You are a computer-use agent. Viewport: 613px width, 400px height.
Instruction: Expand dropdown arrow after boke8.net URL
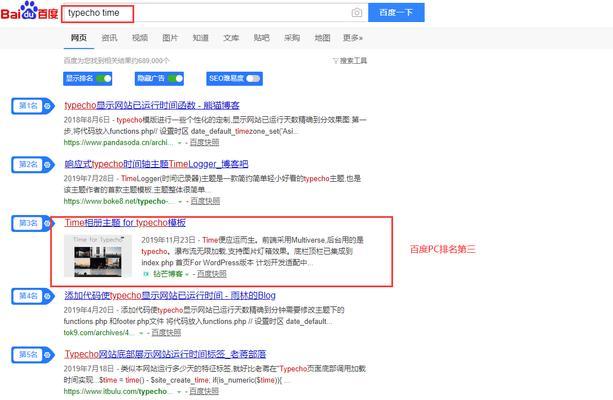[180, 202]
